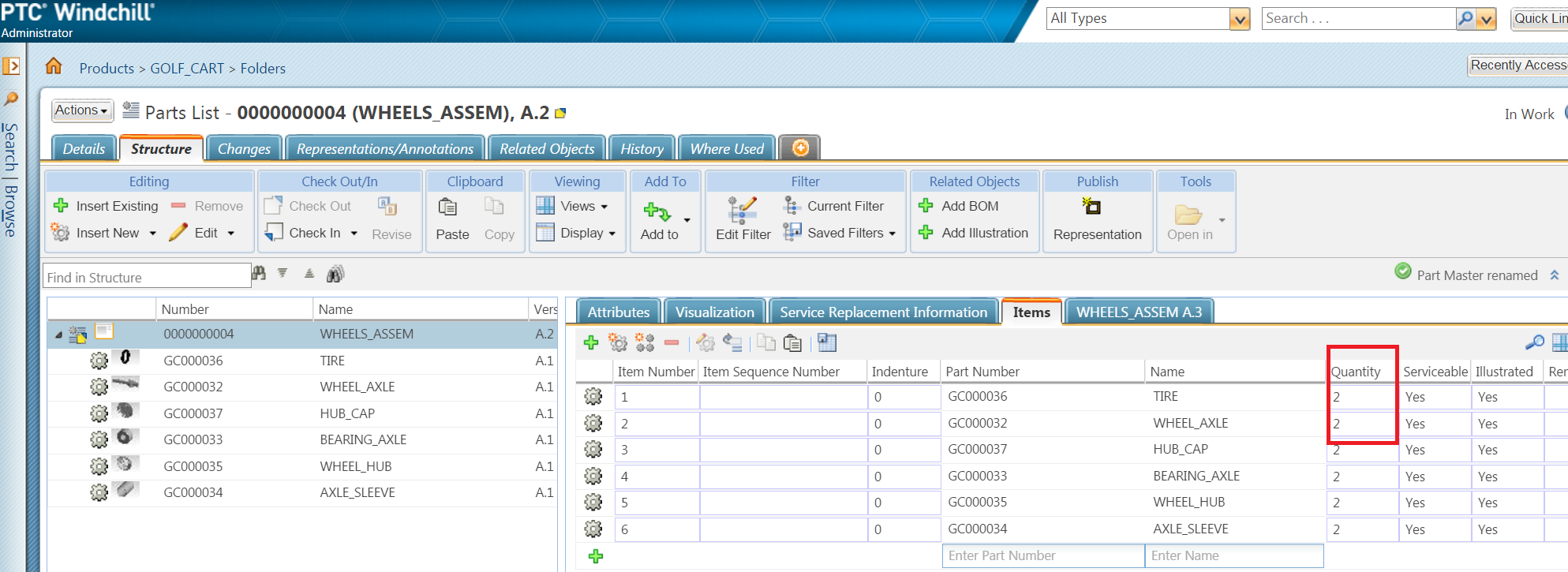
Task: Click the Paste clipboard icon
Action: click(447, 207)
